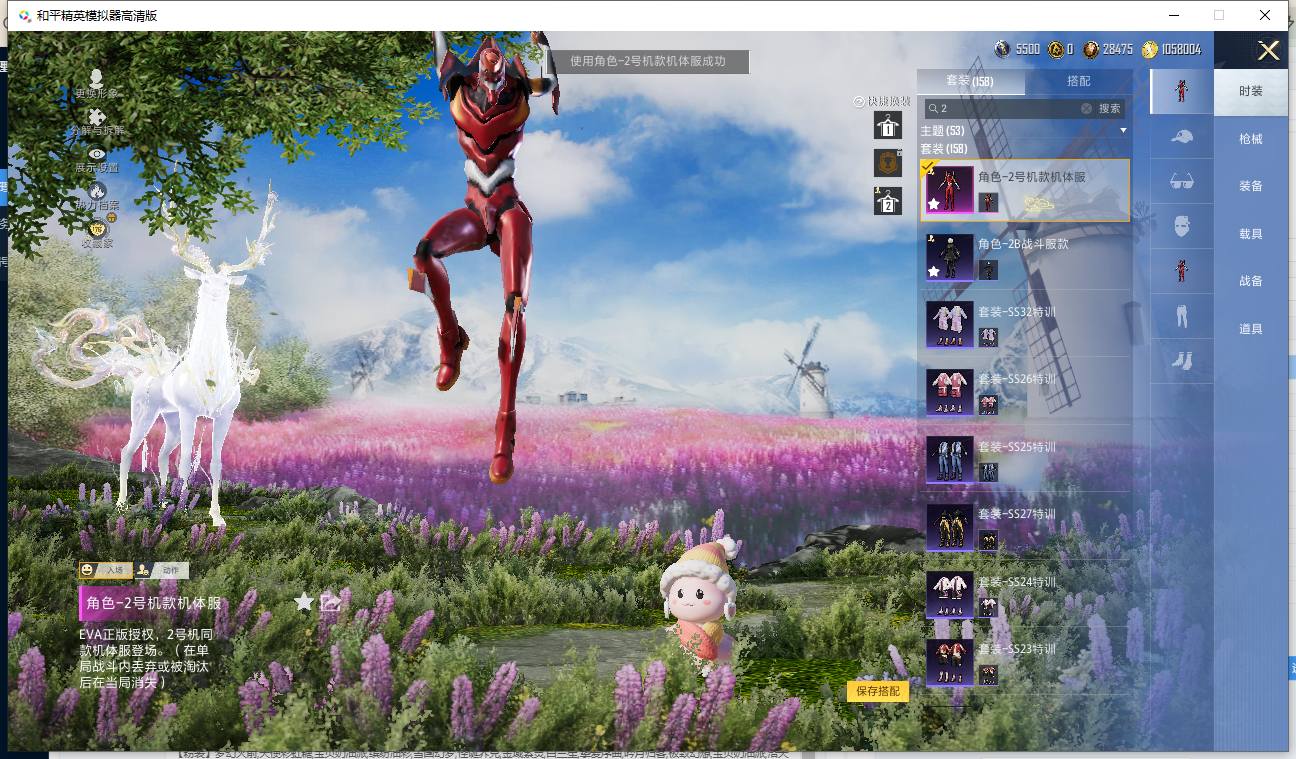Screen dimensions: 1296x759
Task: Select the 套装-SS27特训 outfit thumbnail
Action: click(x=949, y=527)
